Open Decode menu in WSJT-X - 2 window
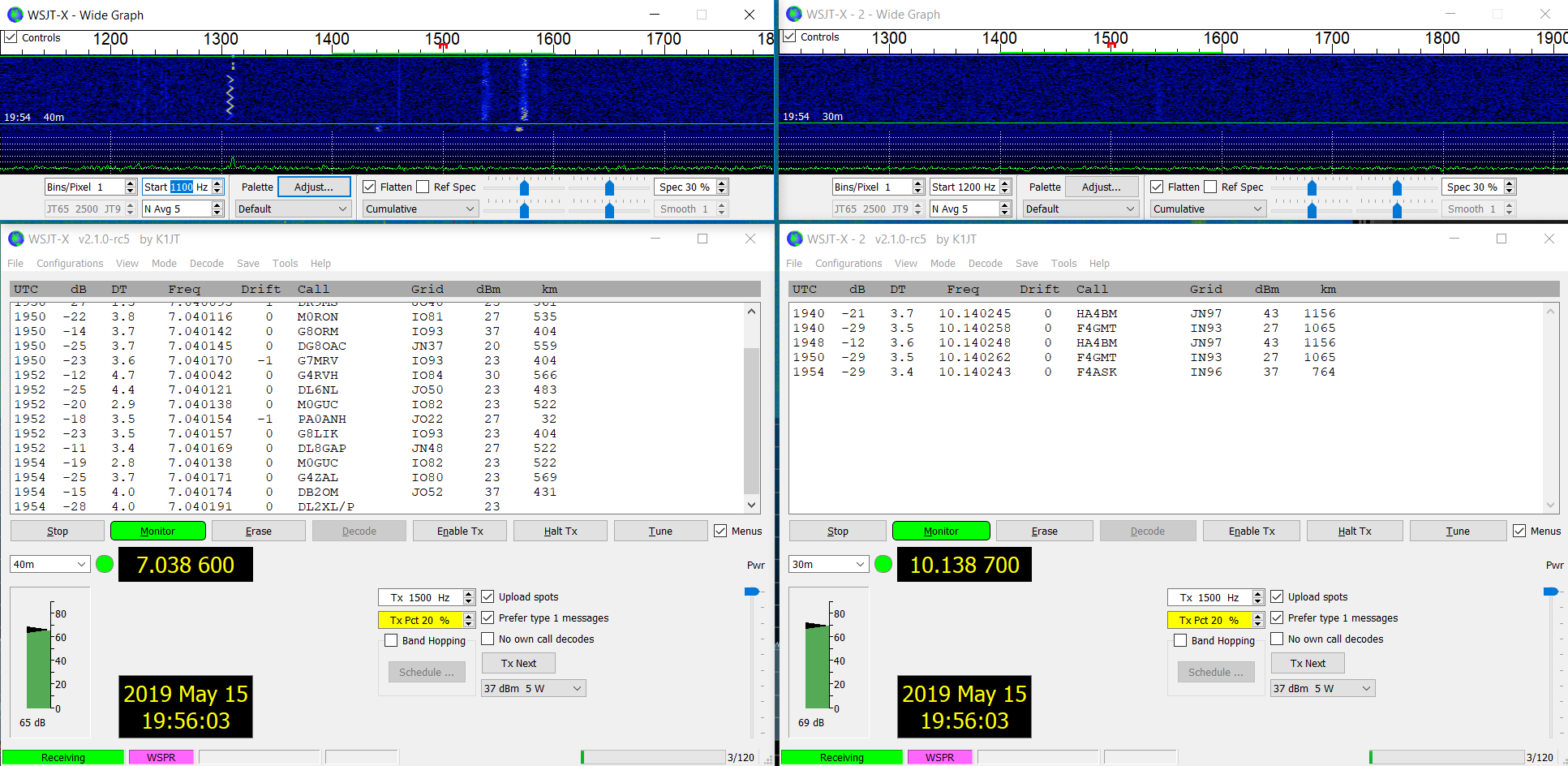 [986, 263]
